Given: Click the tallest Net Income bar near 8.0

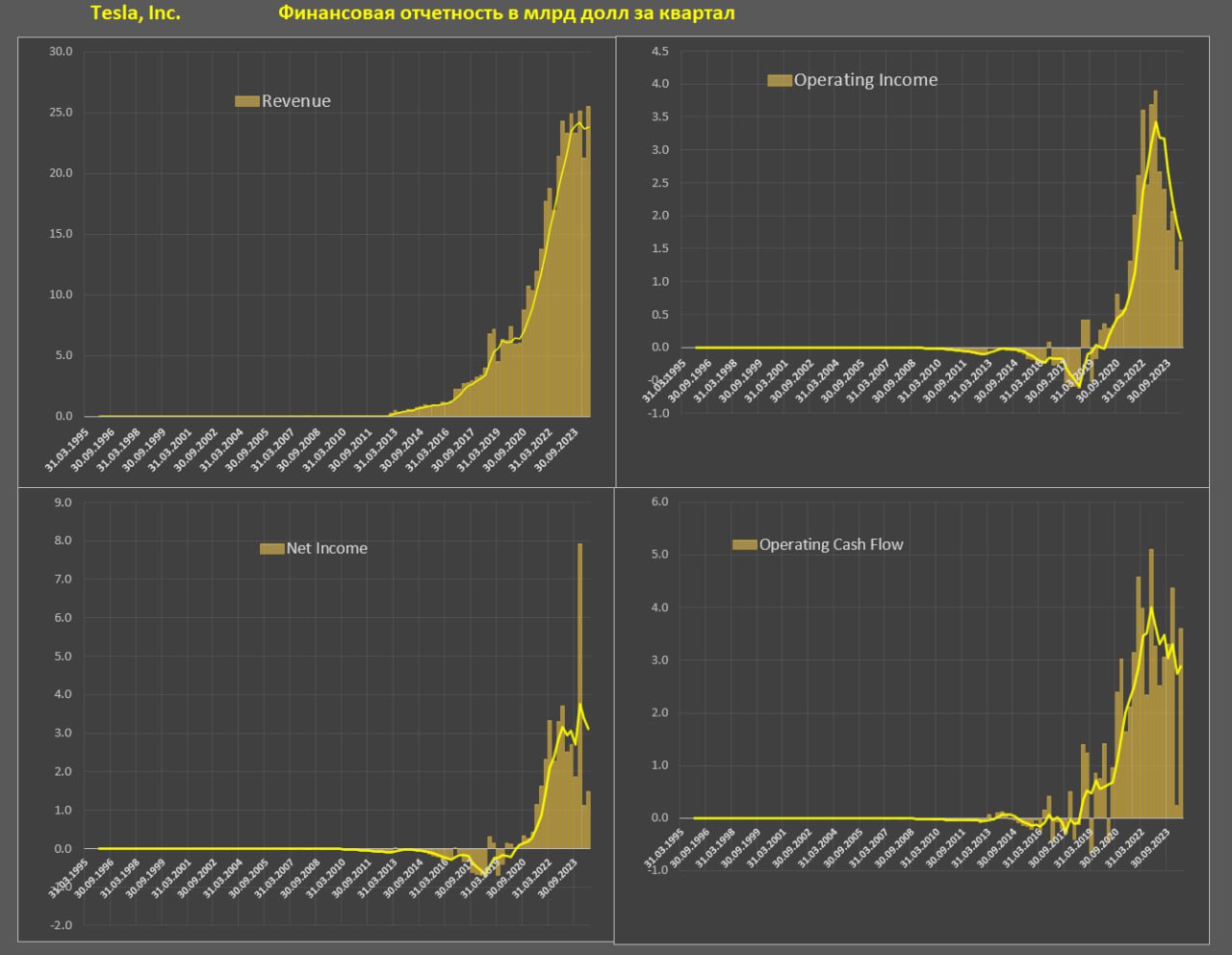Looking at the screenshot, I should 579,695.
